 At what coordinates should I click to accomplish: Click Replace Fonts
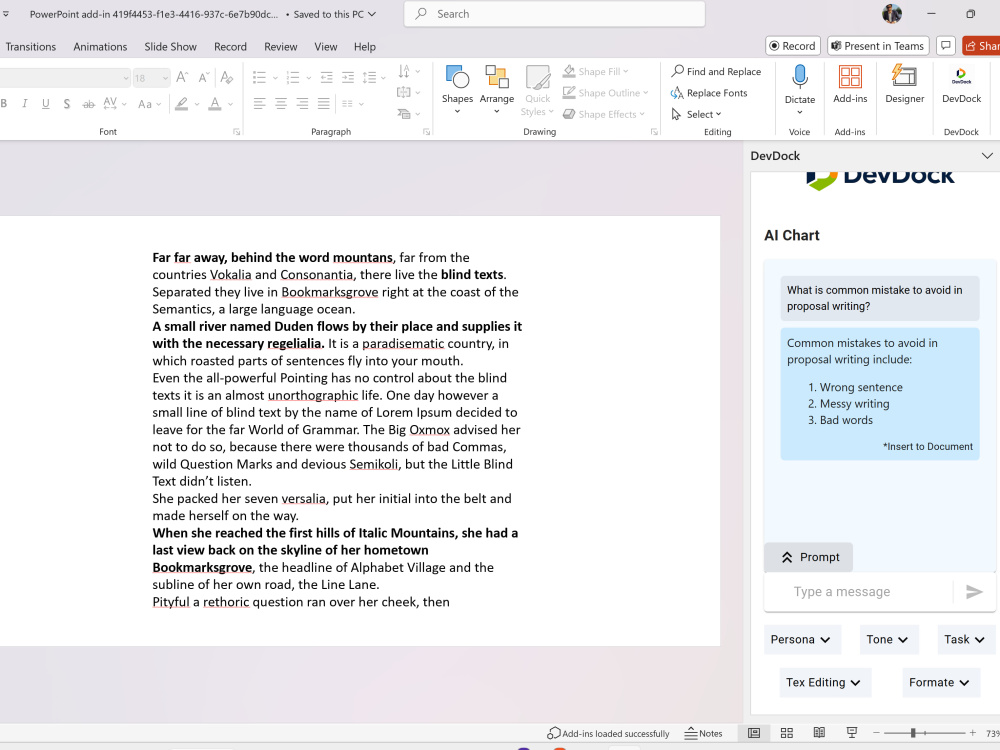pos(709,93)
